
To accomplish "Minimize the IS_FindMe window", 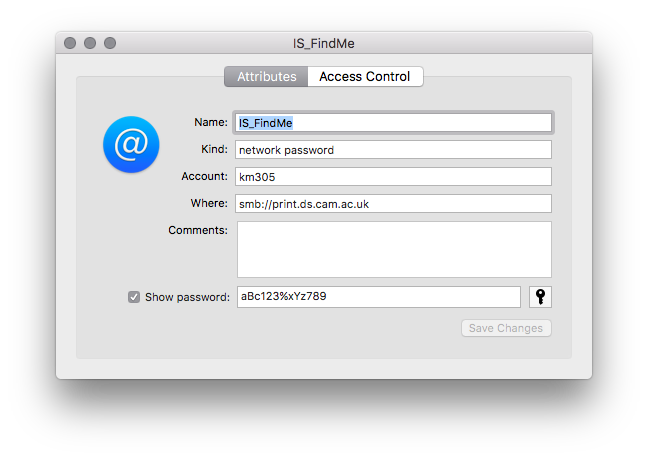I will [x=90, y=43].
